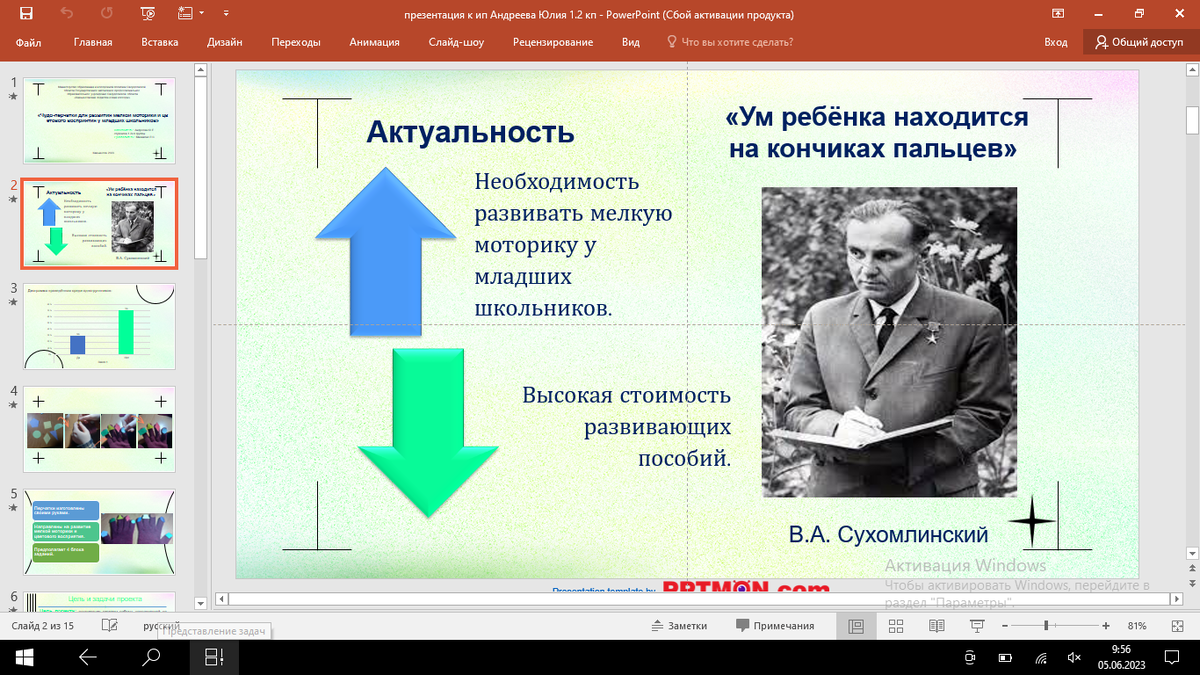Click the muted volume tray icon
The height and width of the screenshot is (675, 1200).
pyautogui.click(x=1074, y=657)
